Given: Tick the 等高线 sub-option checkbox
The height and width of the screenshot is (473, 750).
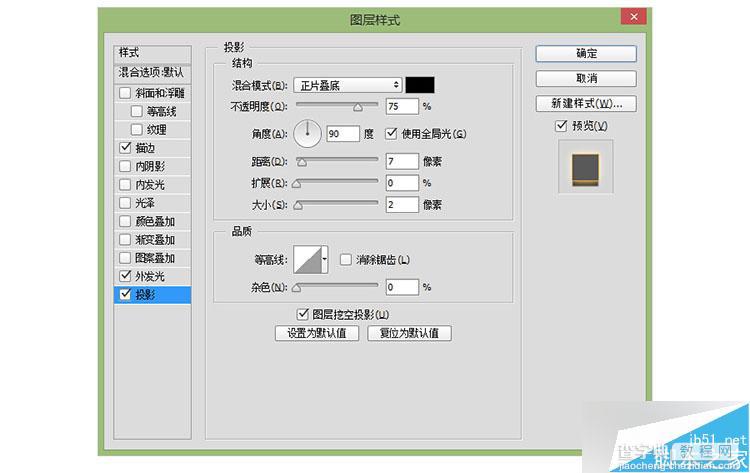Looking at the screenshot, I should point(137,111).
